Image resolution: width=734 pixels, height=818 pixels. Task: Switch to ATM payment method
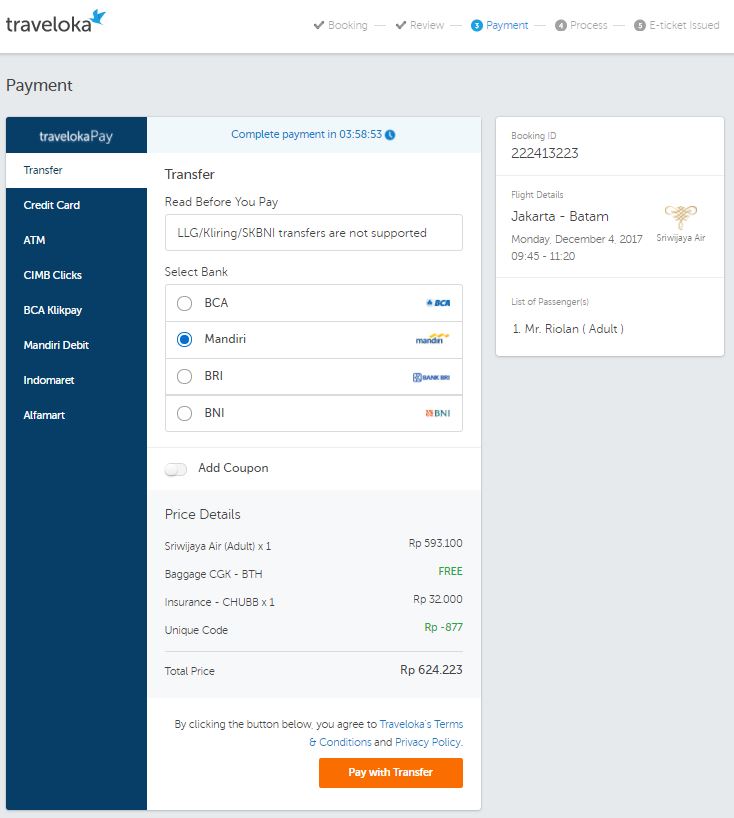click(x=76, y=240)
